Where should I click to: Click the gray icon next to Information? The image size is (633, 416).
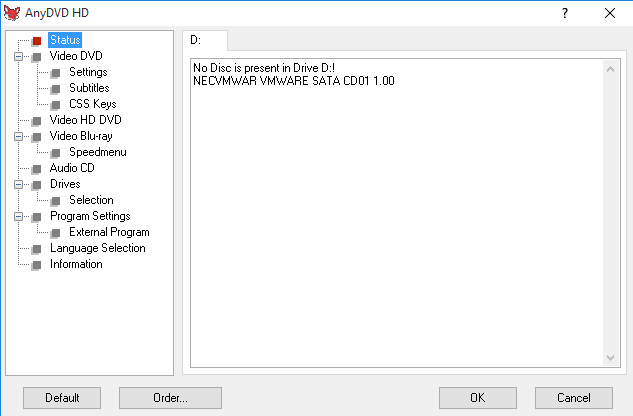(37, 265)
